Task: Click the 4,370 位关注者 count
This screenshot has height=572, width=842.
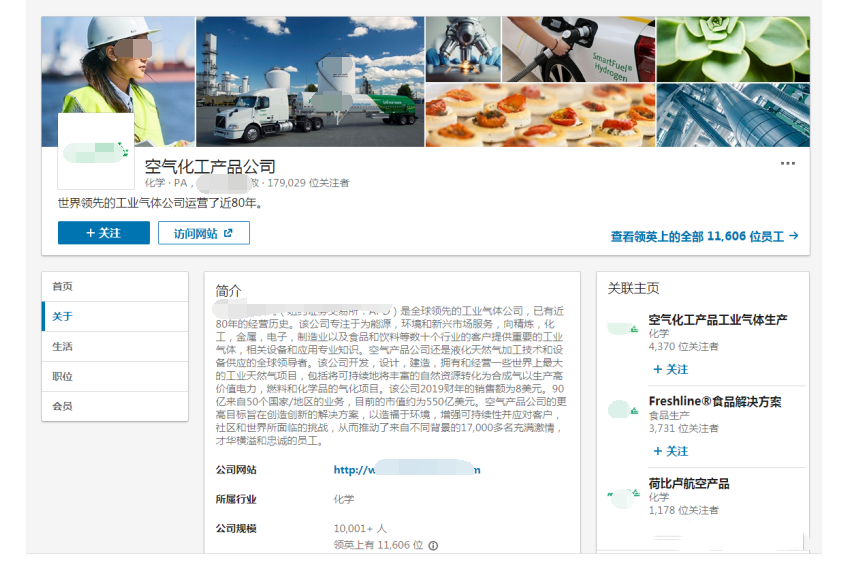Action: [683, 346]
